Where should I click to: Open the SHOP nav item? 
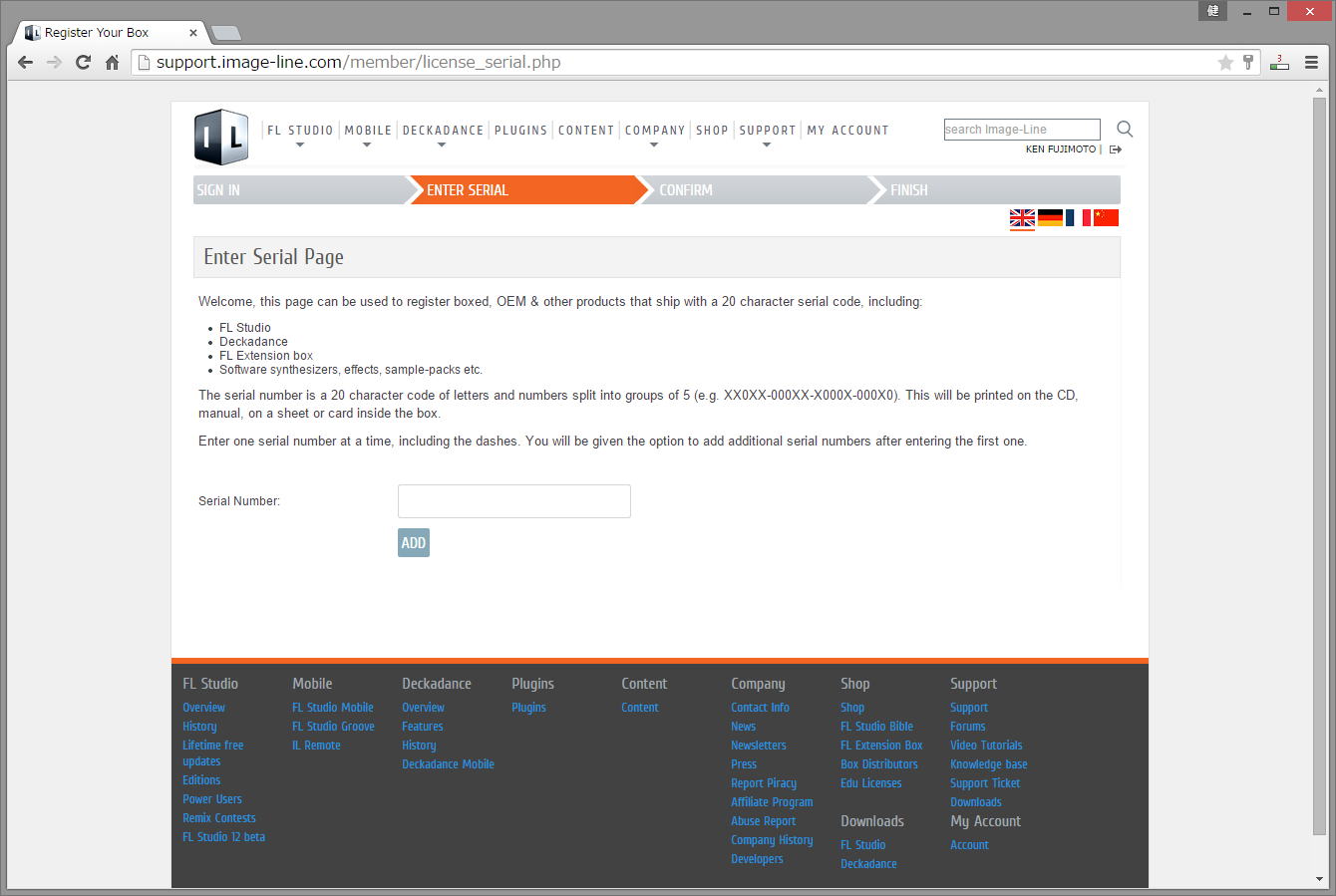coord(712,131)
